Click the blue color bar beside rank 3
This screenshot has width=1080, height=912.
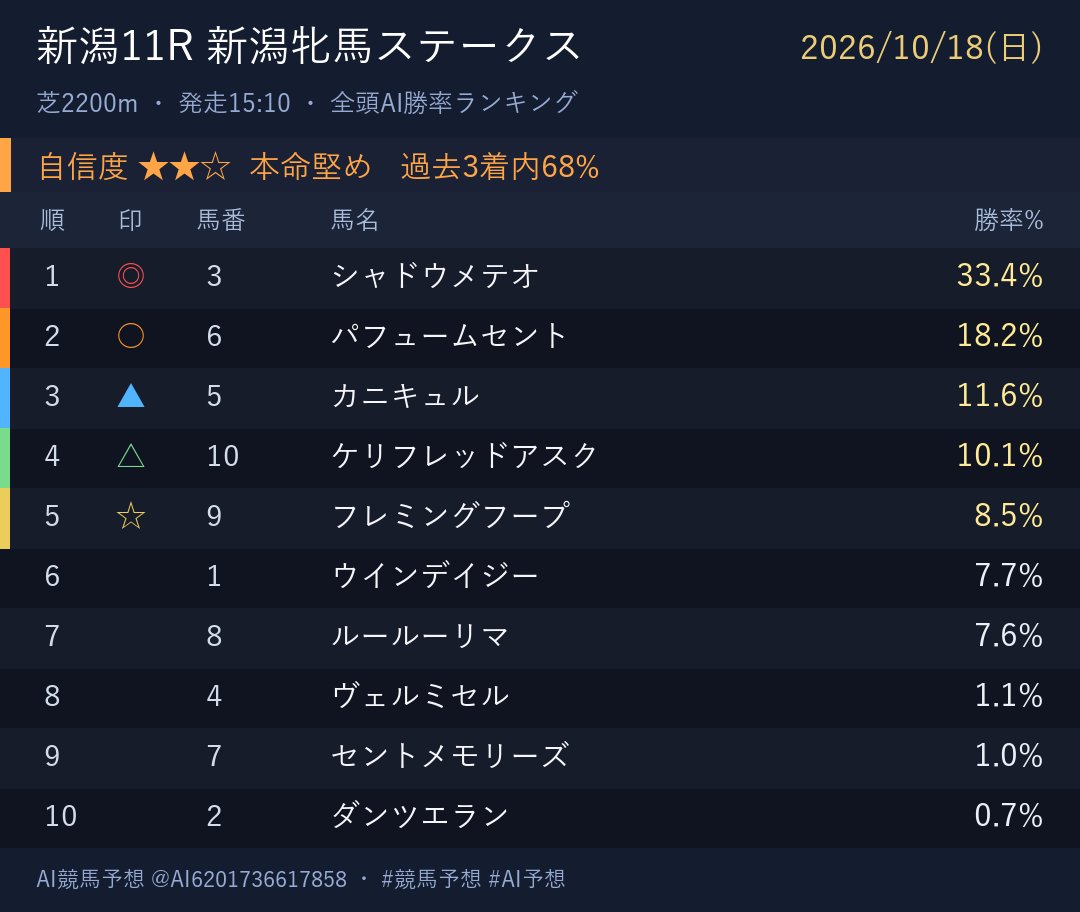[x=5, y=398]
